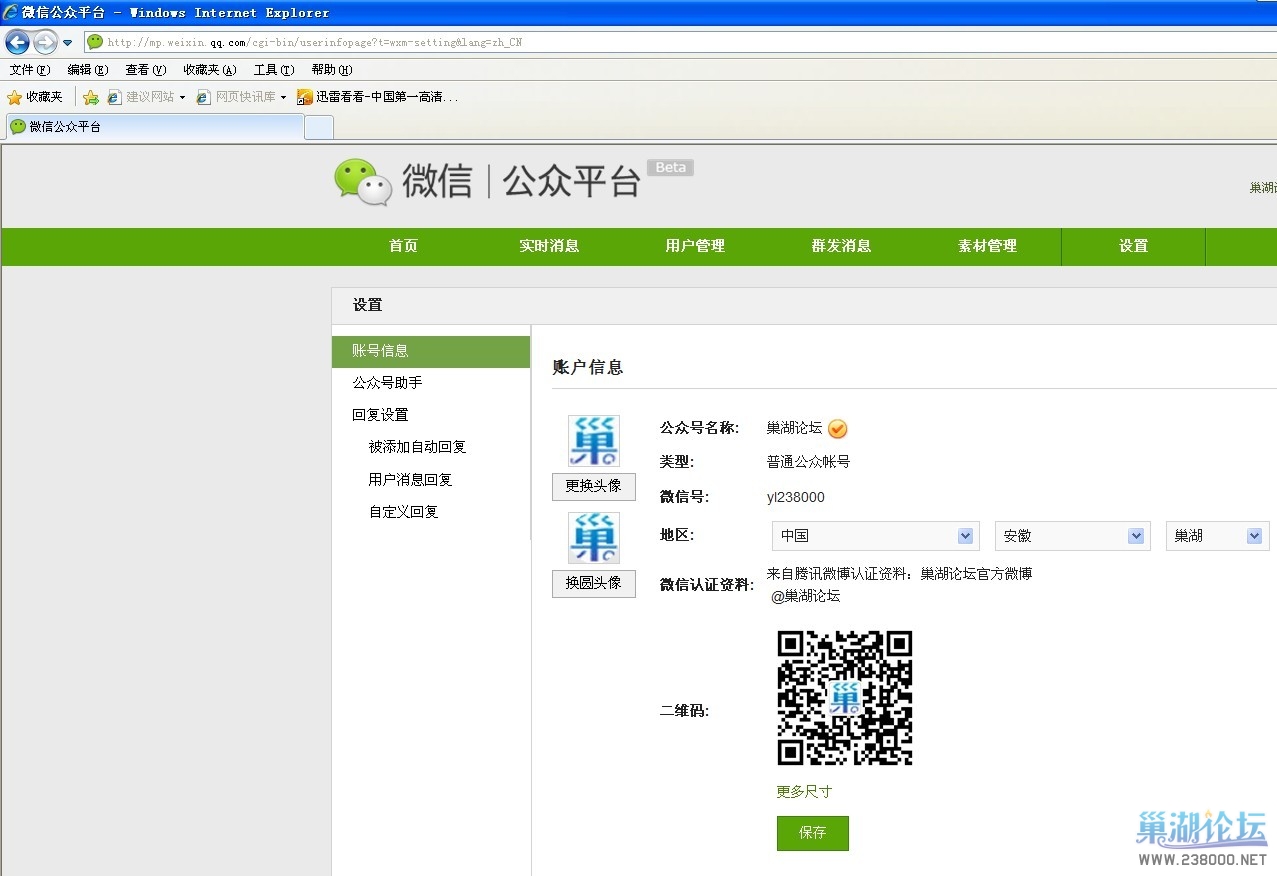Go back with the browser Back arrow
Viewport: 1277px width, 876px height.
(17, 42)
